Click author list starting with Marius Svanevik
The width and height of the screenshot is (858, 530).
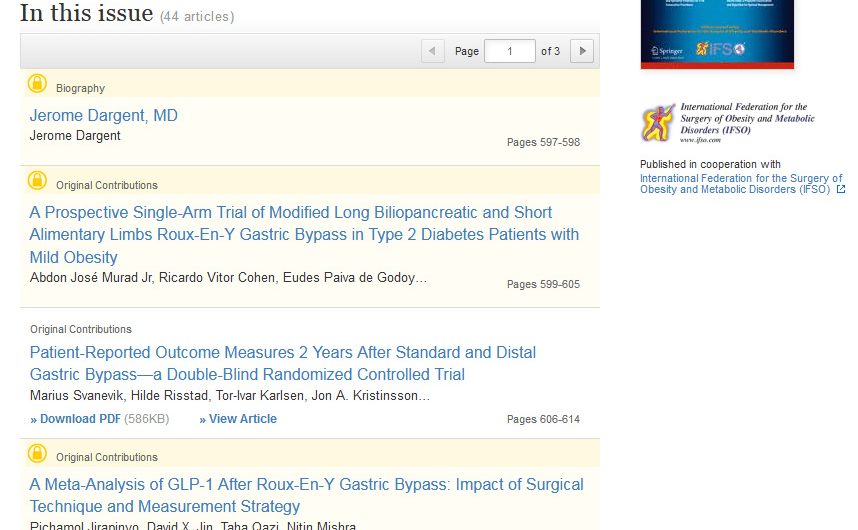coord(230,395)
